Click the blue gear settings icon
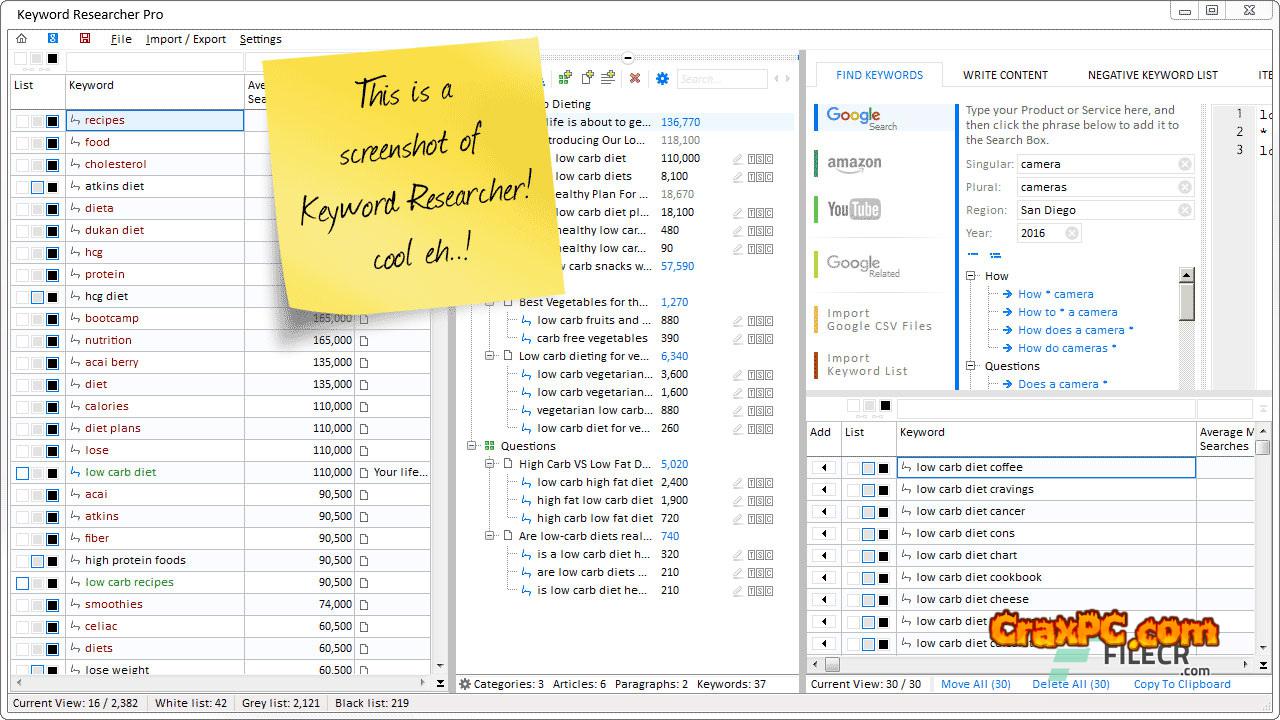1280x720 pixels. (x=661, y=78)
